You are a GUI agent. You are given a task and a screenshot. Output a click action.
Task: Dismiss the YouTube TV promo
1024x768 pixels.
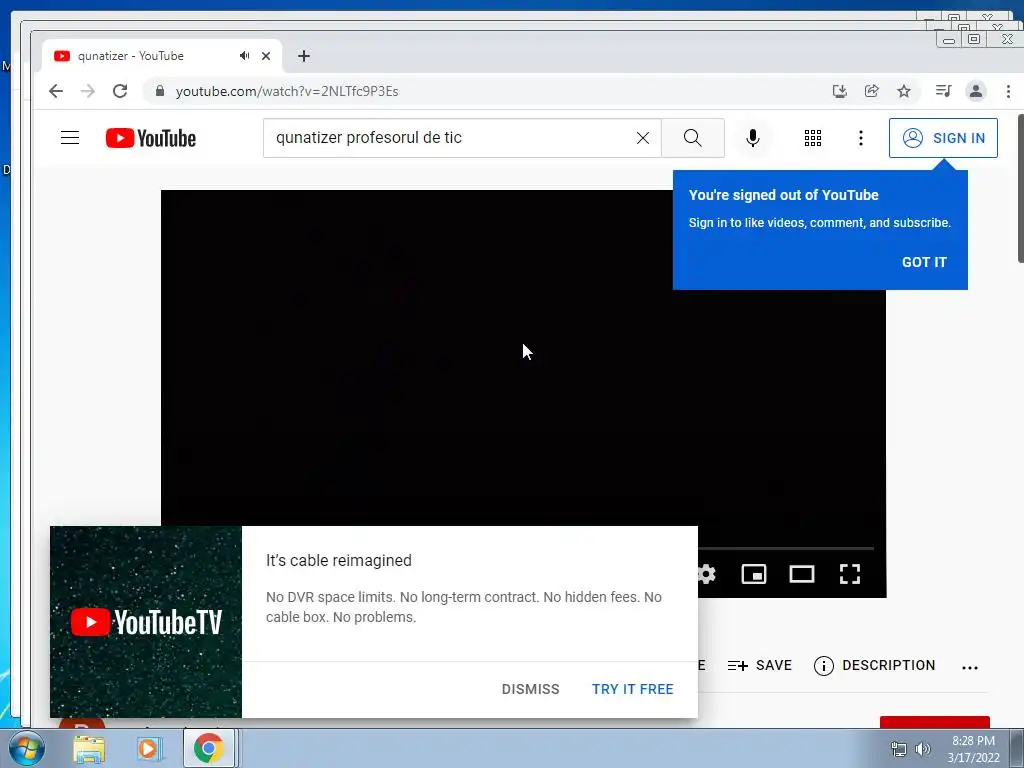pyautogui.click(x=530, y=689)
